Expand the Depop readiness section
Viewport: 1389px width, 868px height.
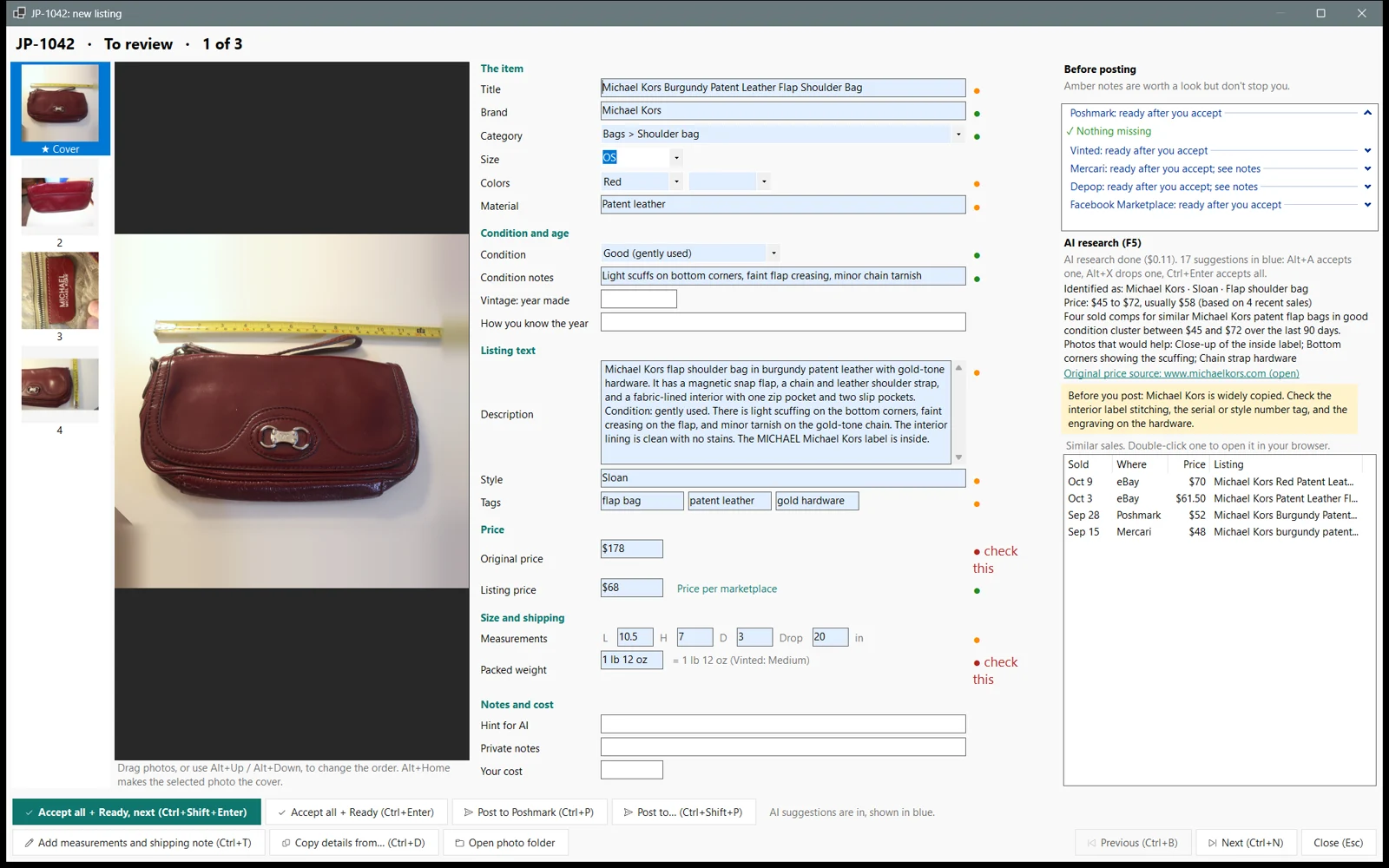click(1367, 187)
